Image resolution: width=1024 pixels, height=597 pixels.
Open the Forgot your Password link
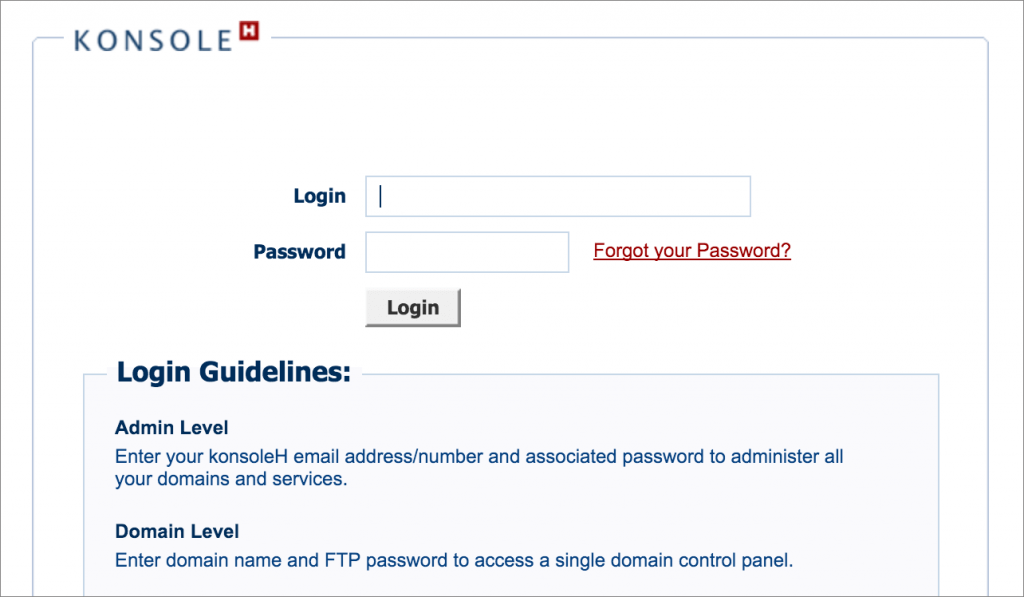coord(692,251)
